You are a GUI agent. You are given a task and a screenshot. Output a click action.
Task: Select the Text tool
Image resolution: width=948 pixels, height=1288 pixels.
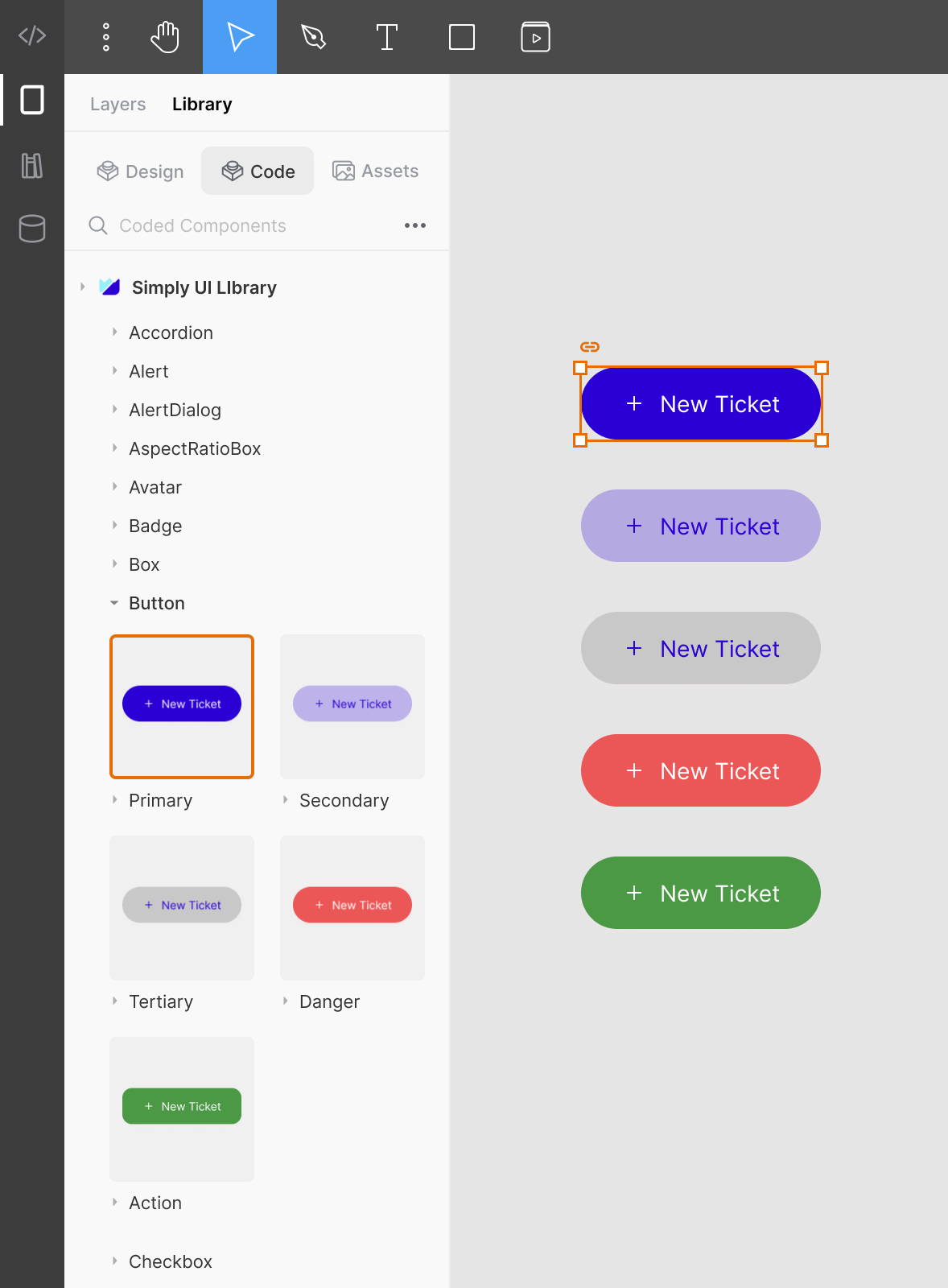coord(387,37)
